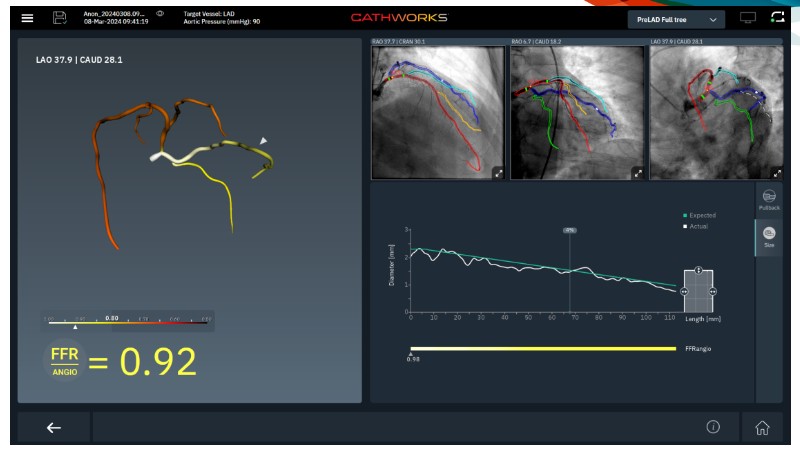Click the FFR color scale bar
800x450 pixels.
pos(127,321)
